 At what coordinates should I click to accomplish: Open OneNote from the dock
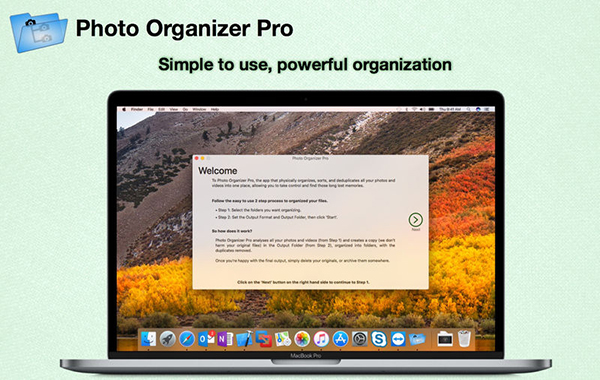click(225, 339)
